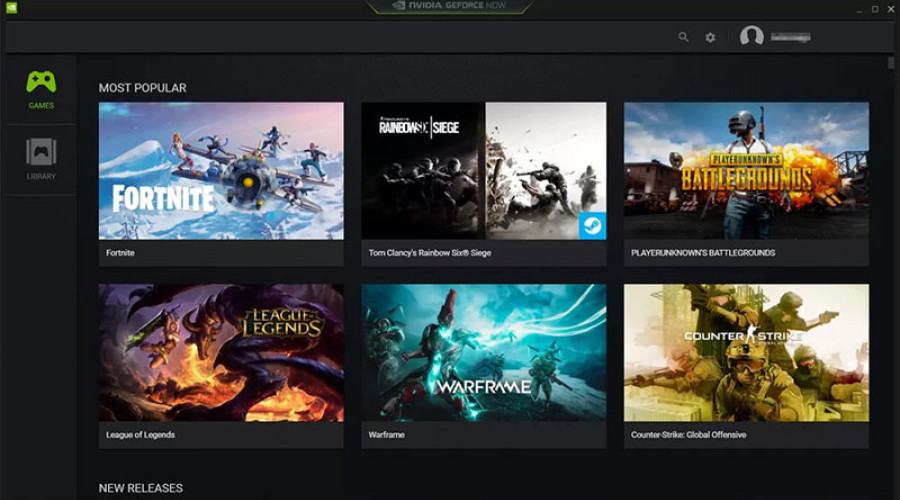
Task: Select the League of Legends artwork
Action: (x=221, y=352)
